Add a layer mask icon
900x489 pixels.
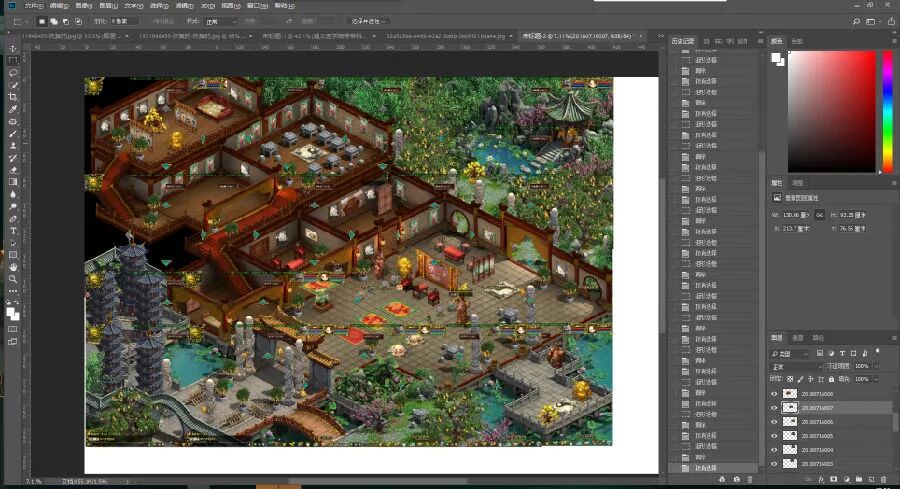833,479
